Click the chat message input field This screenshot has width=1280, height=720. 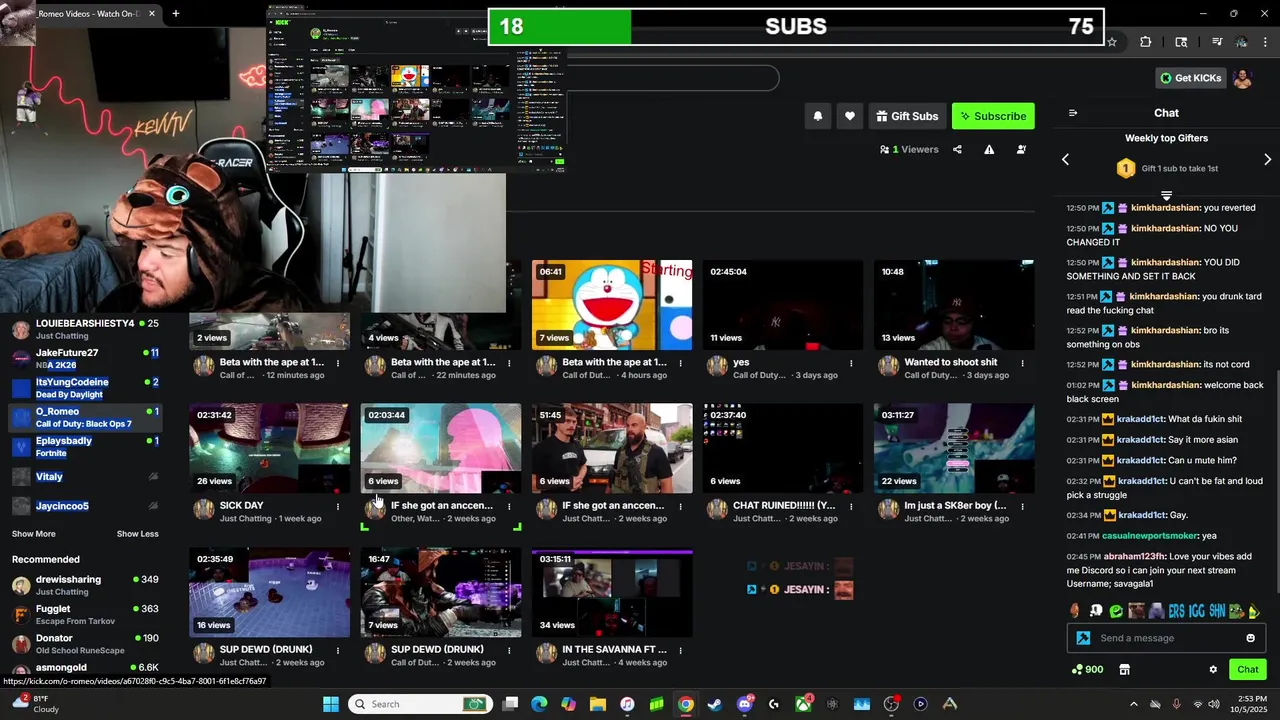1168,638
